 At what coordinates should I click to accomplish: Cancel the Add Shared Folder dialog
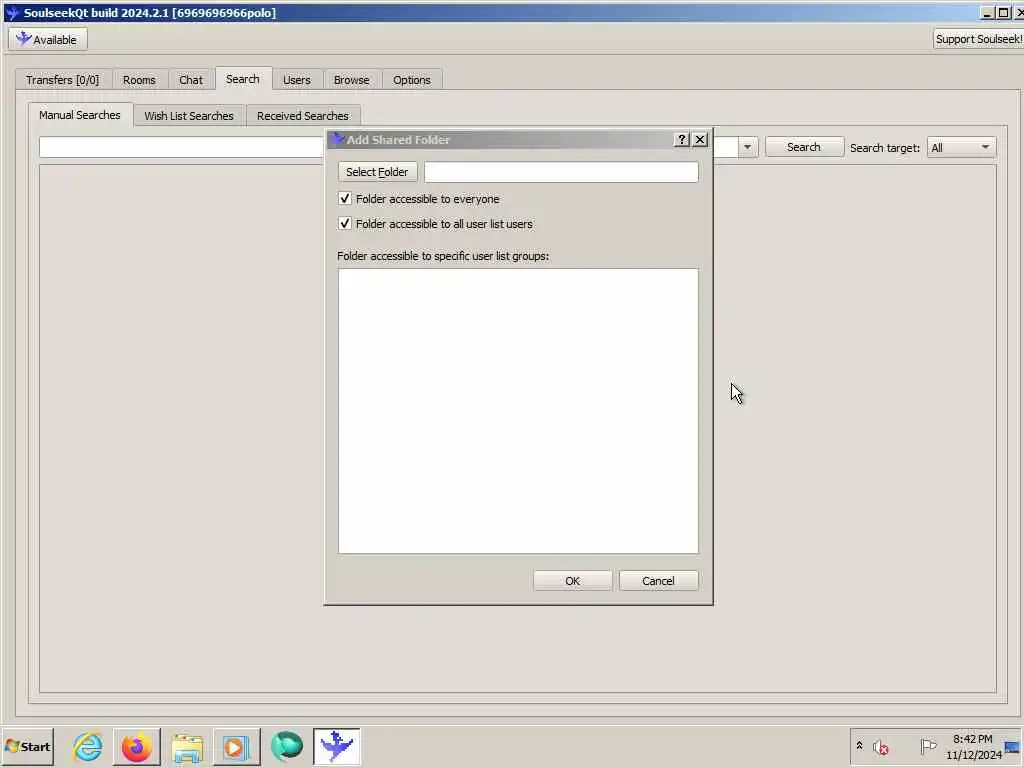coord(658,581)
